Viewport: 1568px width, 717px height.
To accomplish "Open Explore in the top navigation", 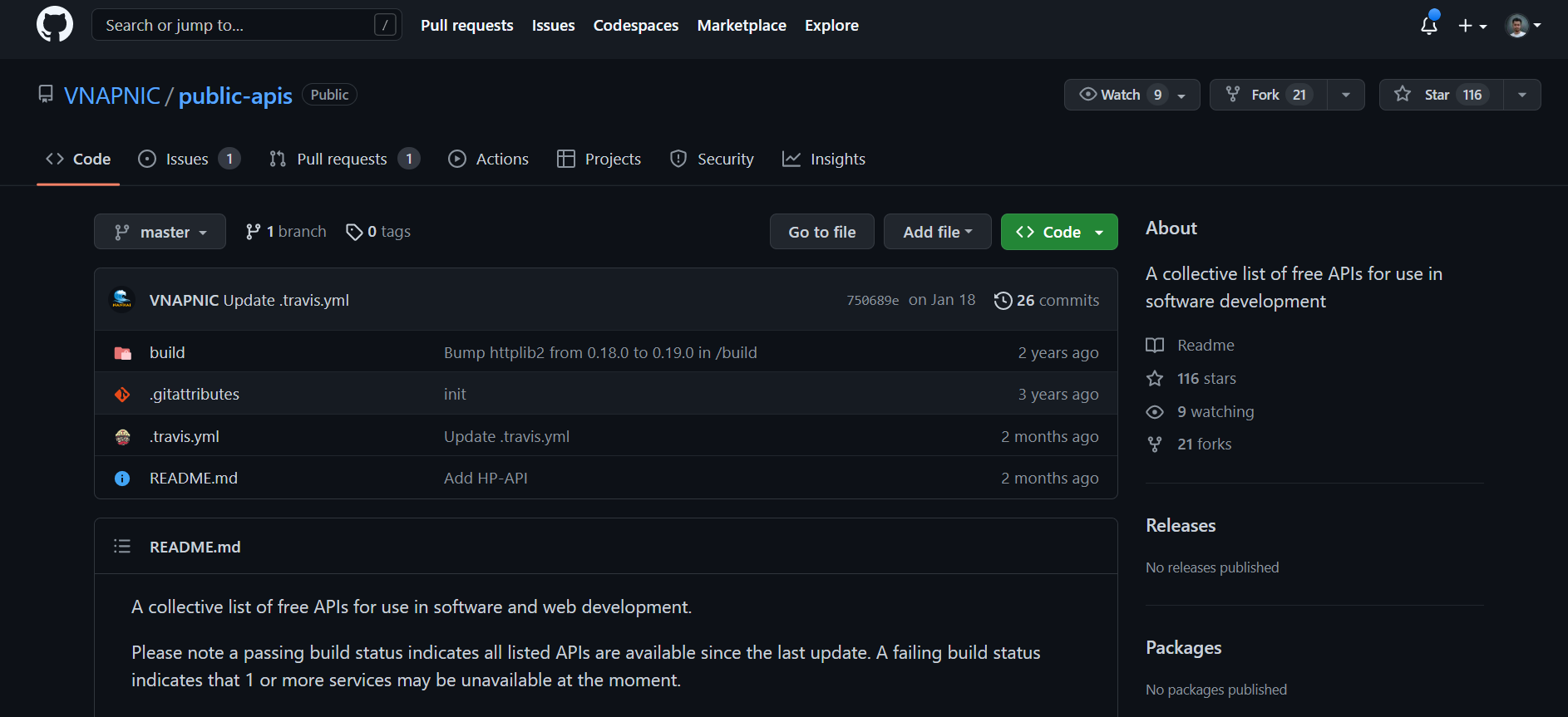I will click(x=831, y=26).
